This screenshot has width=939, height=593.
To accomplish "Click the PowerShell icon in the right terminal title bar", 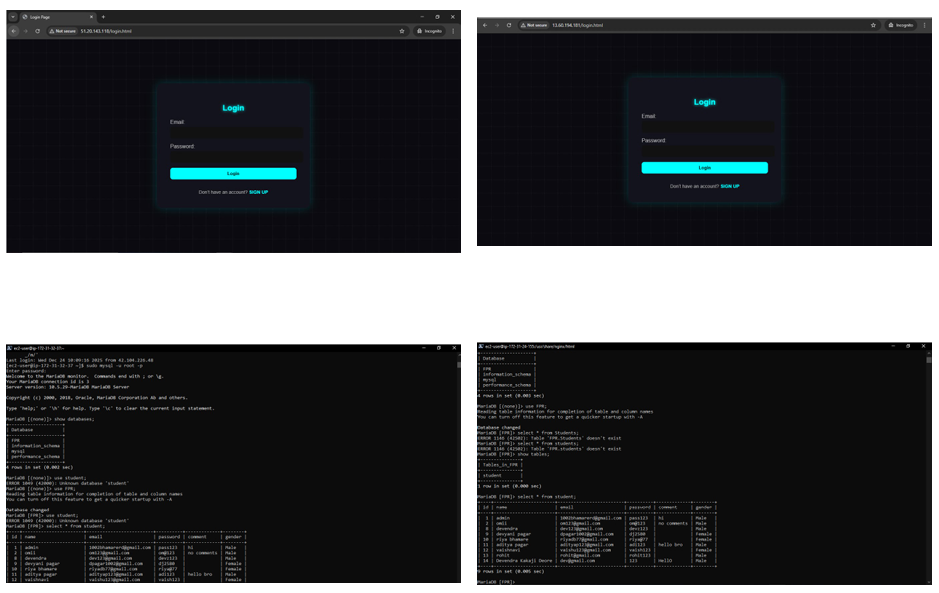I will click(481, 346).
